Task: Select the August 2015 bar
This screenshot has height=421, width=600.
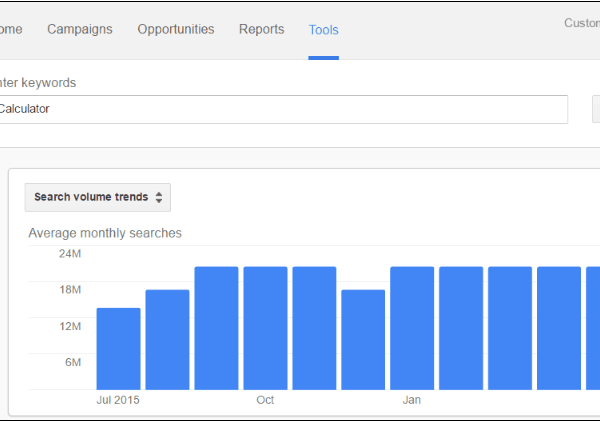Action: coord(167,340)
